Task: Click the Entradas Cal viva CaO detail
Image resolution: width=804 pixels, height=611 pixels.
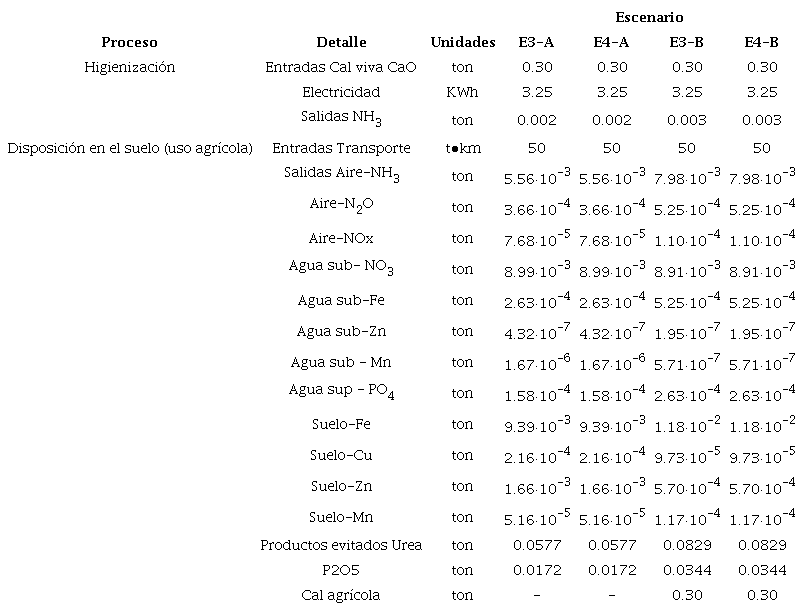Action: pyautogui.click(x=341, y=67)
